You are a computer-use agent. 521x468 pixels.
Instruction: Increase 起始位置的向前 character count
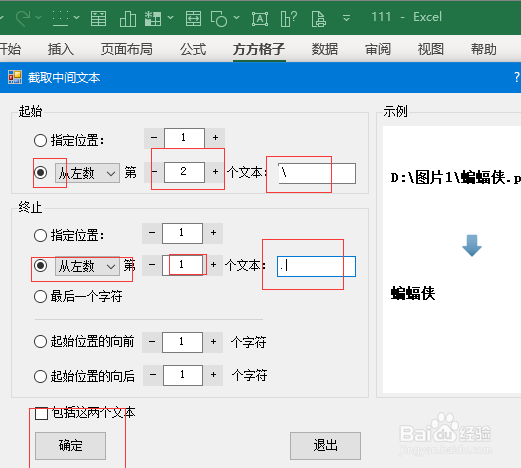[213, 342]
